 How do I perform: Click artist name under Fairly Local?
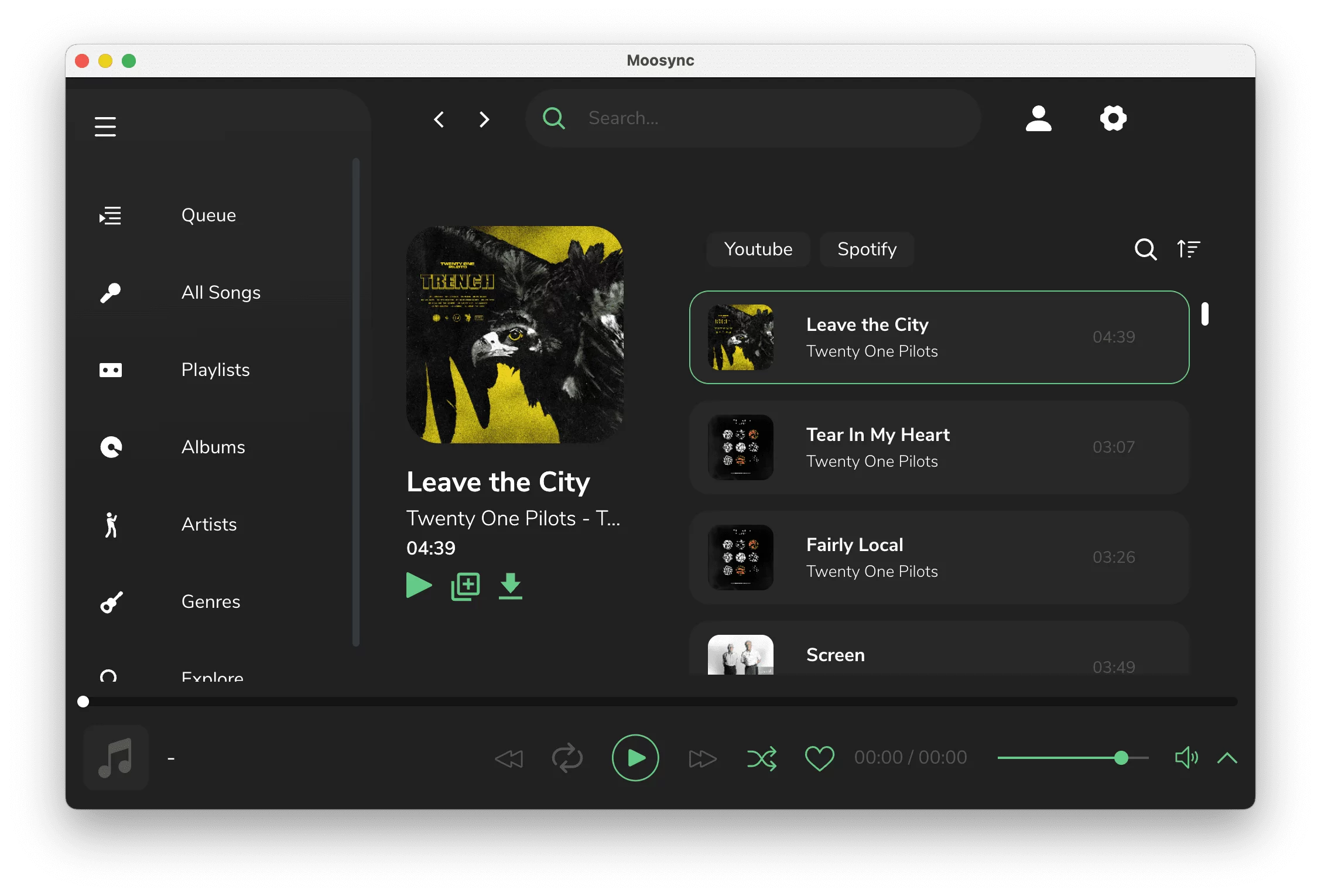pos(872,572)
